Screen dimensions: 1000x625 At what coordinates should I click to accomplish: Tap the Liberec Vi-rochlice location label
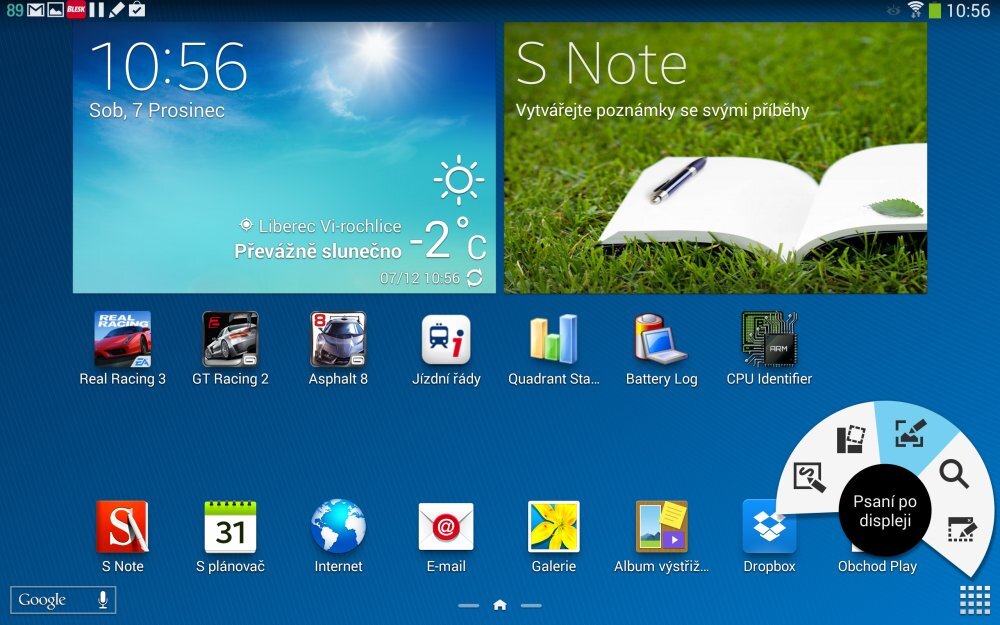click(330, 226)
